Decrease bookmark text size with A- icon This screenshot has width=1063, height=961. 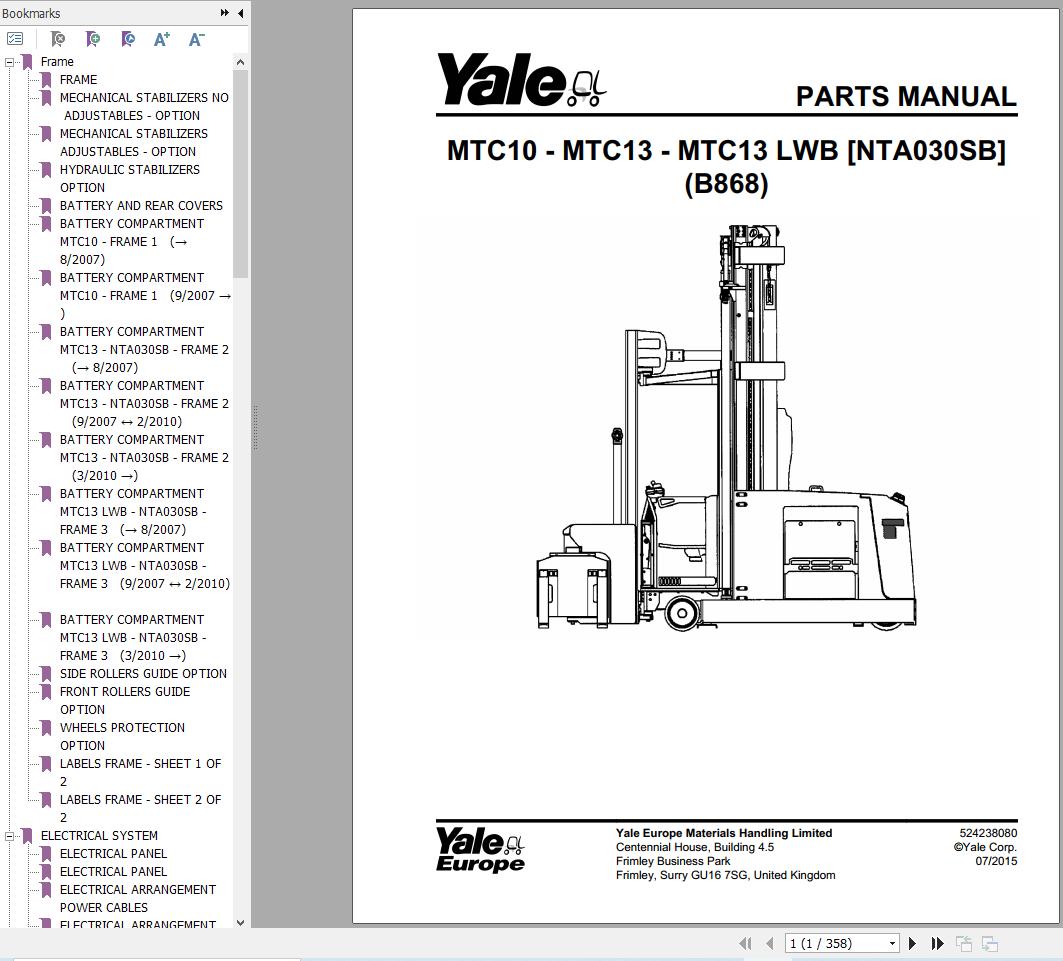click(x=195, y=38)
